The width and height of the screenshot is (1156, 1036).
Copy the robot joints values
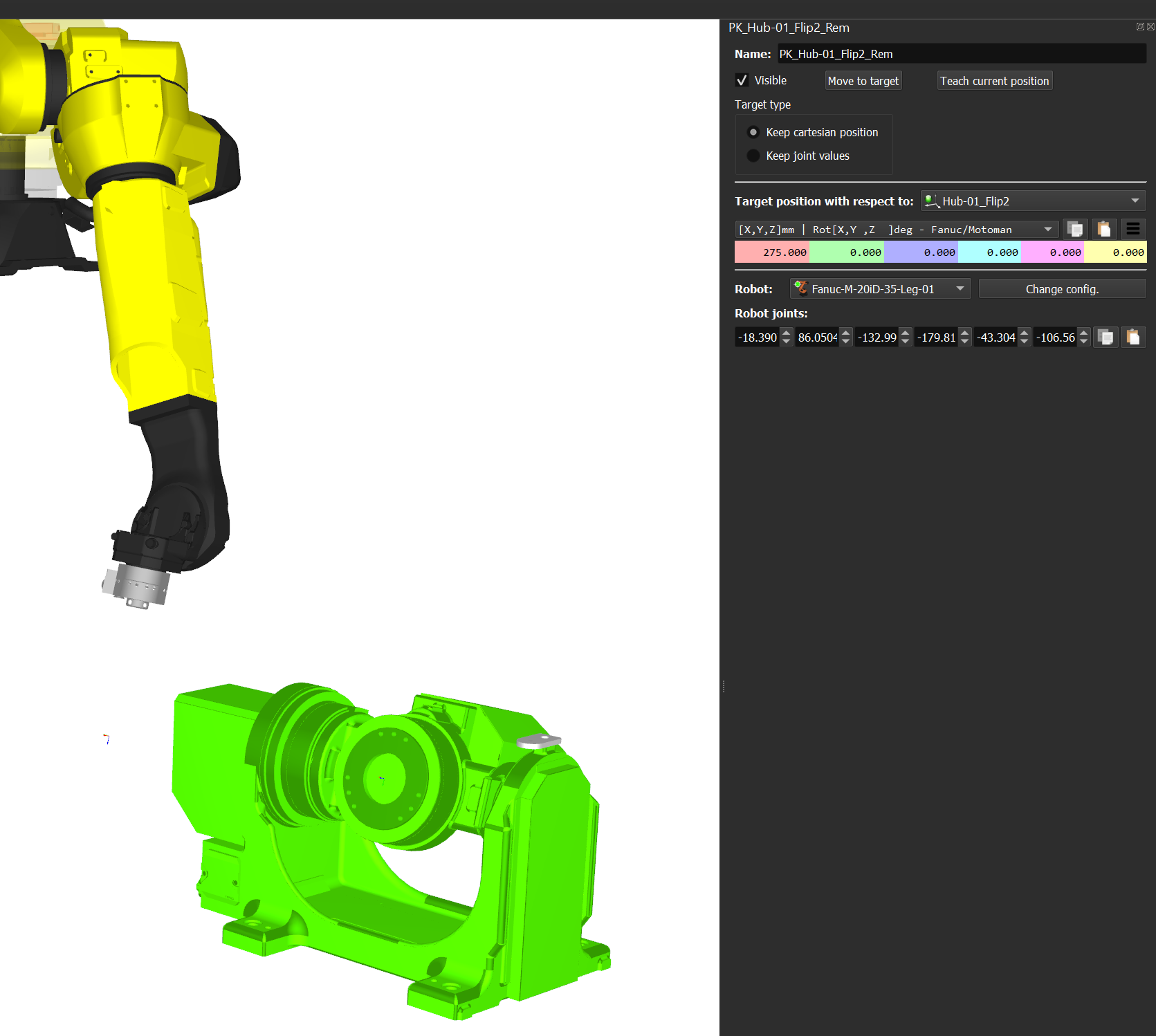[1105, 337]
